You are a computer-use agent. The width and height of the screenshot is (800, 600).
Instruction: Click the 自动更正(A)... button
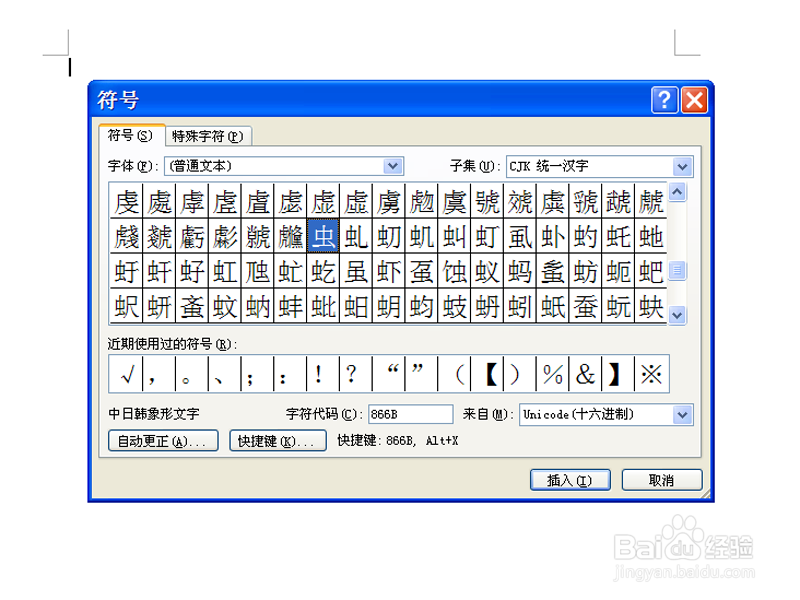[163, 441]
